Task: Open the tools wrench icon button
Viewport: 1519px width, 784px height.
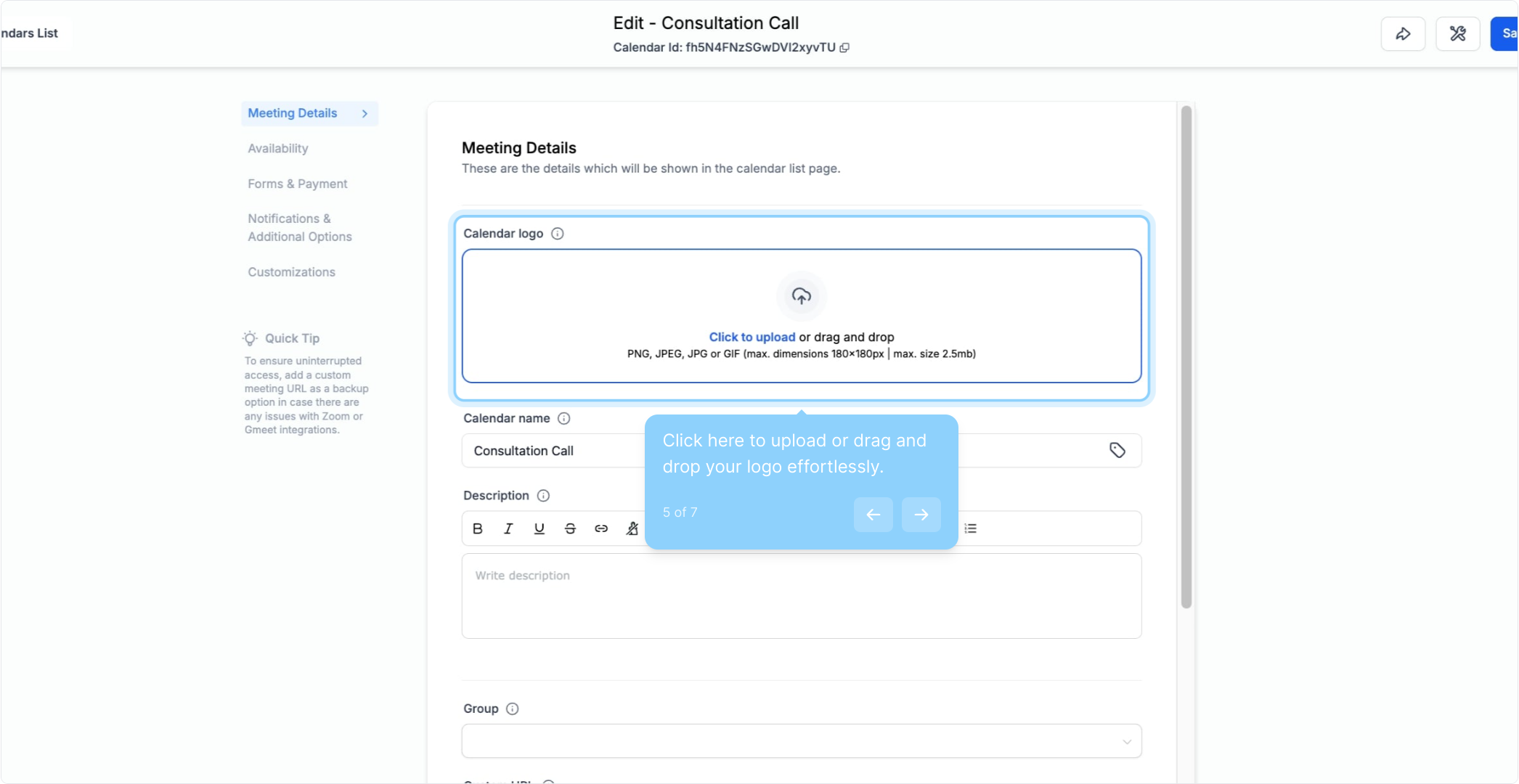Action: click(1457, 33)
